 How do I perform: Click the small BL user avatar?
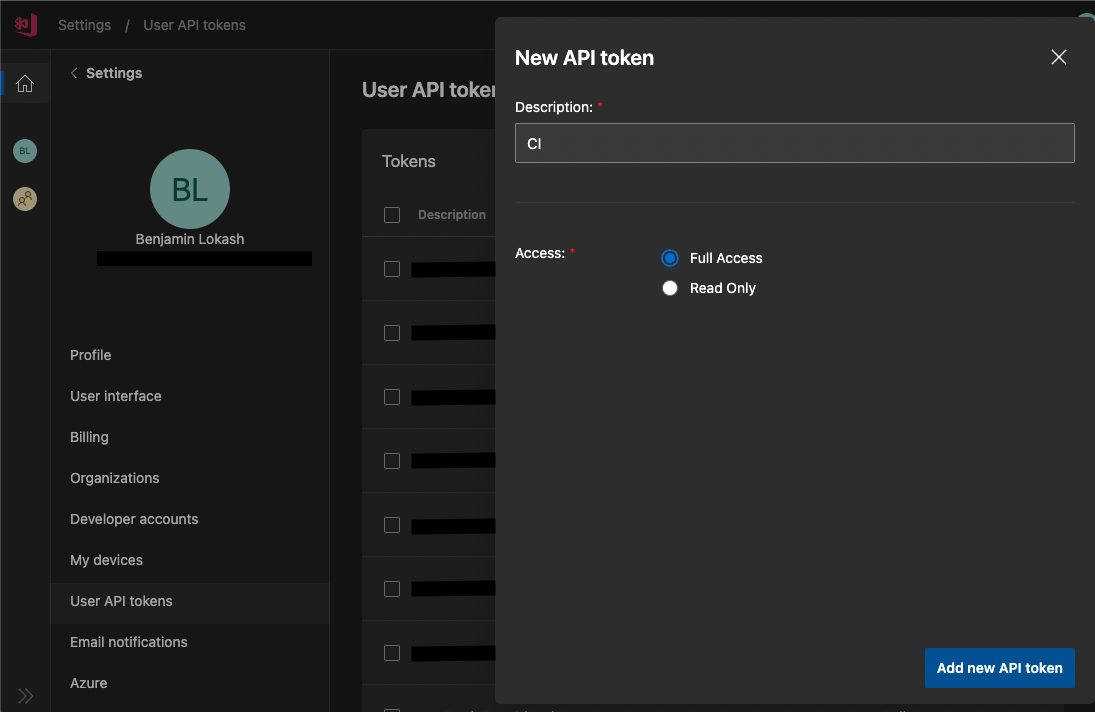25,151
